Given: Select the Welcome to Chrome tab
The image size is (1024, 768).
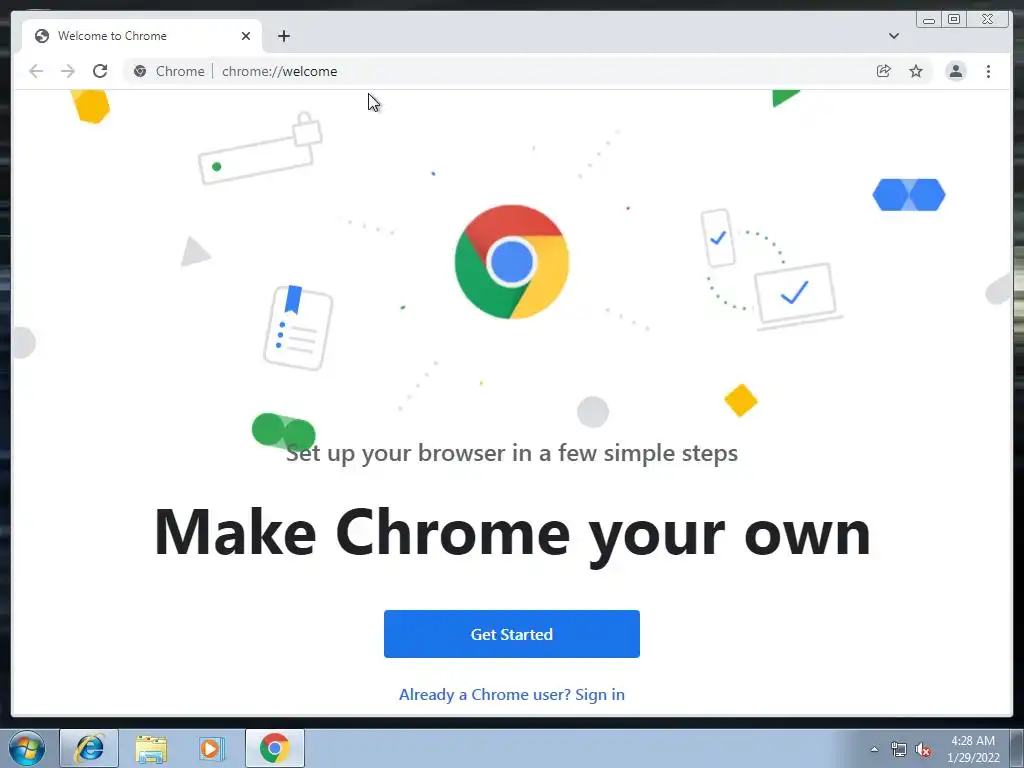Looking at the screenshot, I should point(142,36).
